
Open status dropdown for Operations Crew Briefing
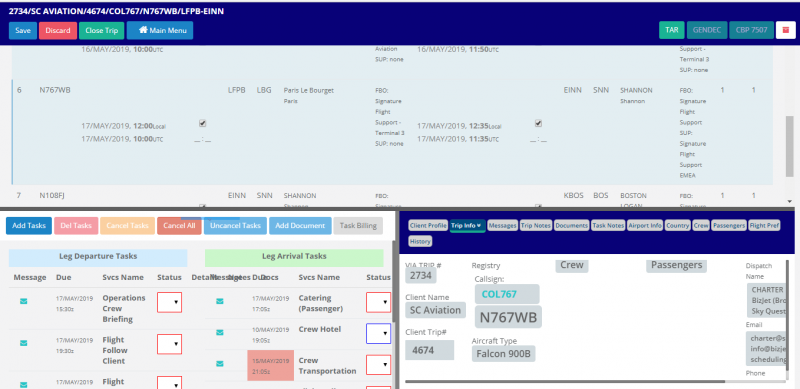point(169,302)
